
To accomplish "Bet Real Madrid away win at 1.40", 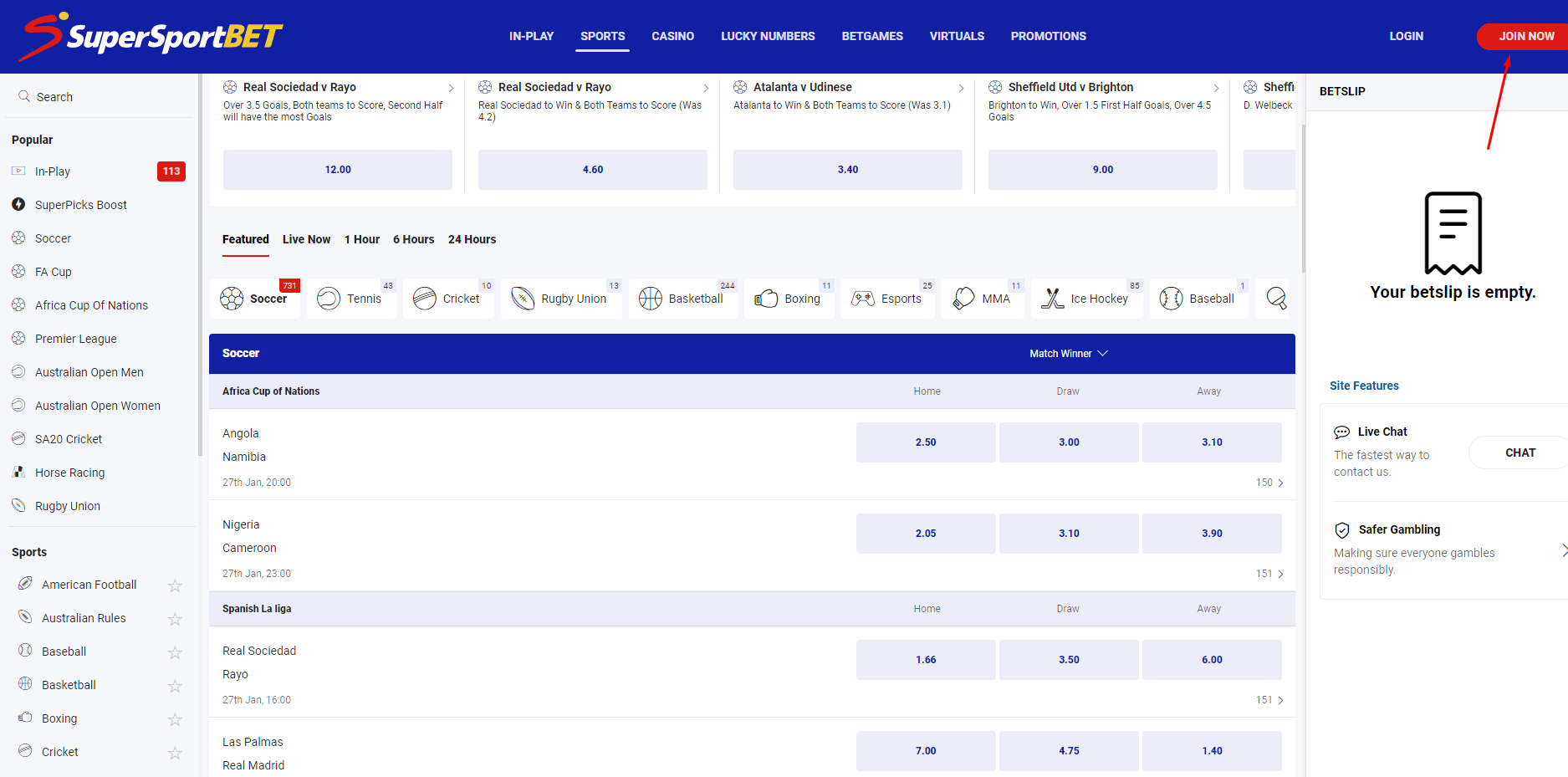I will (1212, 751).
